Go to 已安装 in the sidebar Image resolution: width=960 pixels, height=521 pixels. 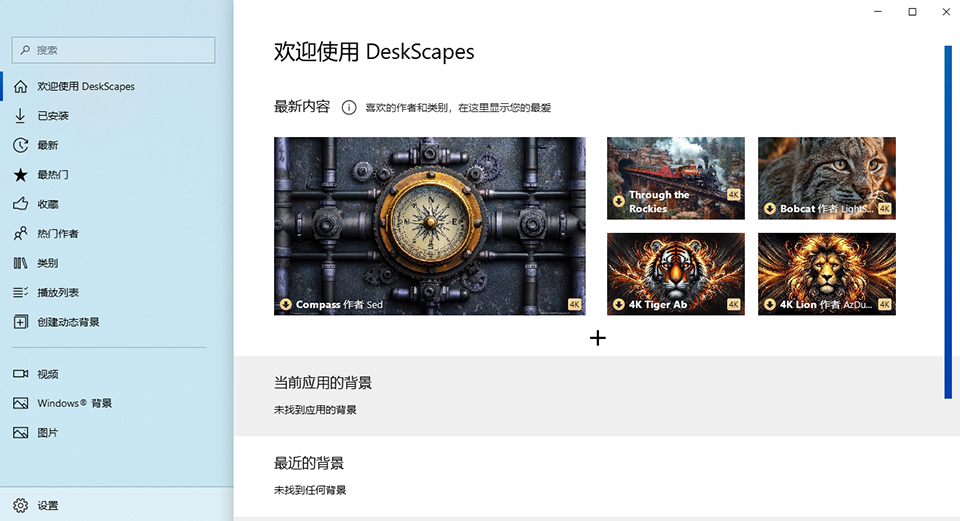click(116, 116)
